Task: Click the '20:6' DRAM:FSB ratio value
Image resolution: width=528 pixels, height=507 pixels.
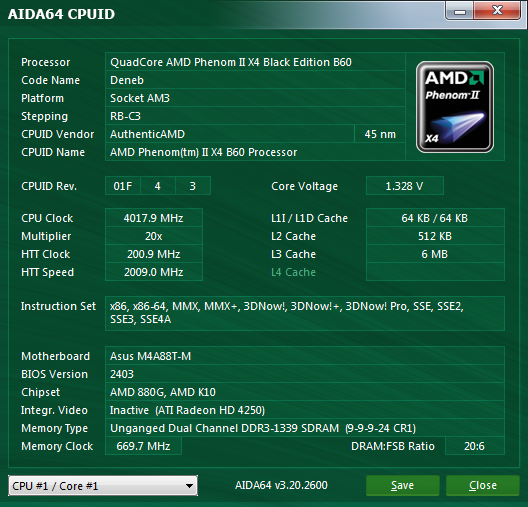Action: [x=474, y=446]
